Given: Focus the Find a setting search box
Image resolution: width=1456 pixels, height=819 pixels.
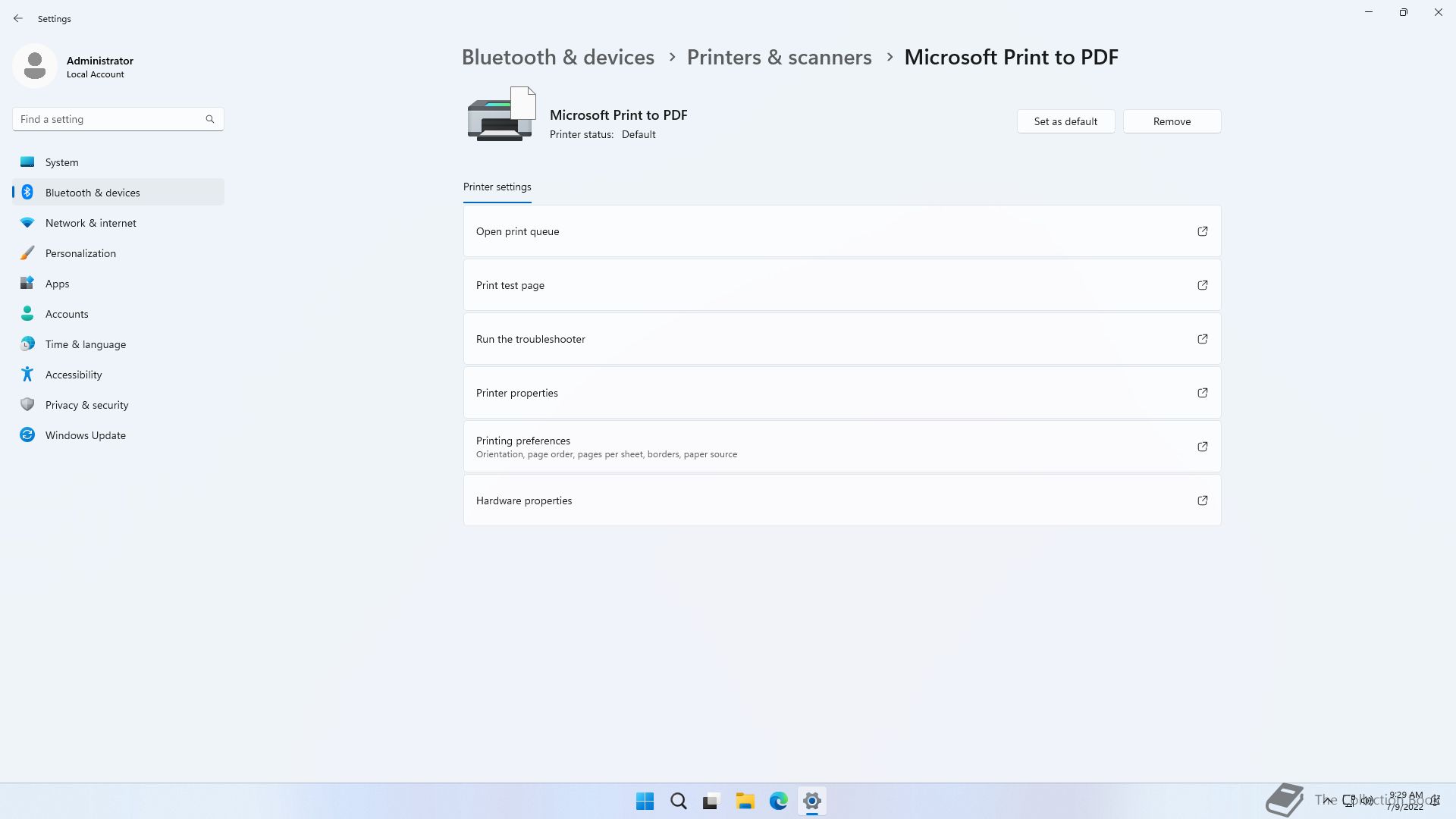Looking at the screenshot, I should pyautogui.click(x=118, y=119).
